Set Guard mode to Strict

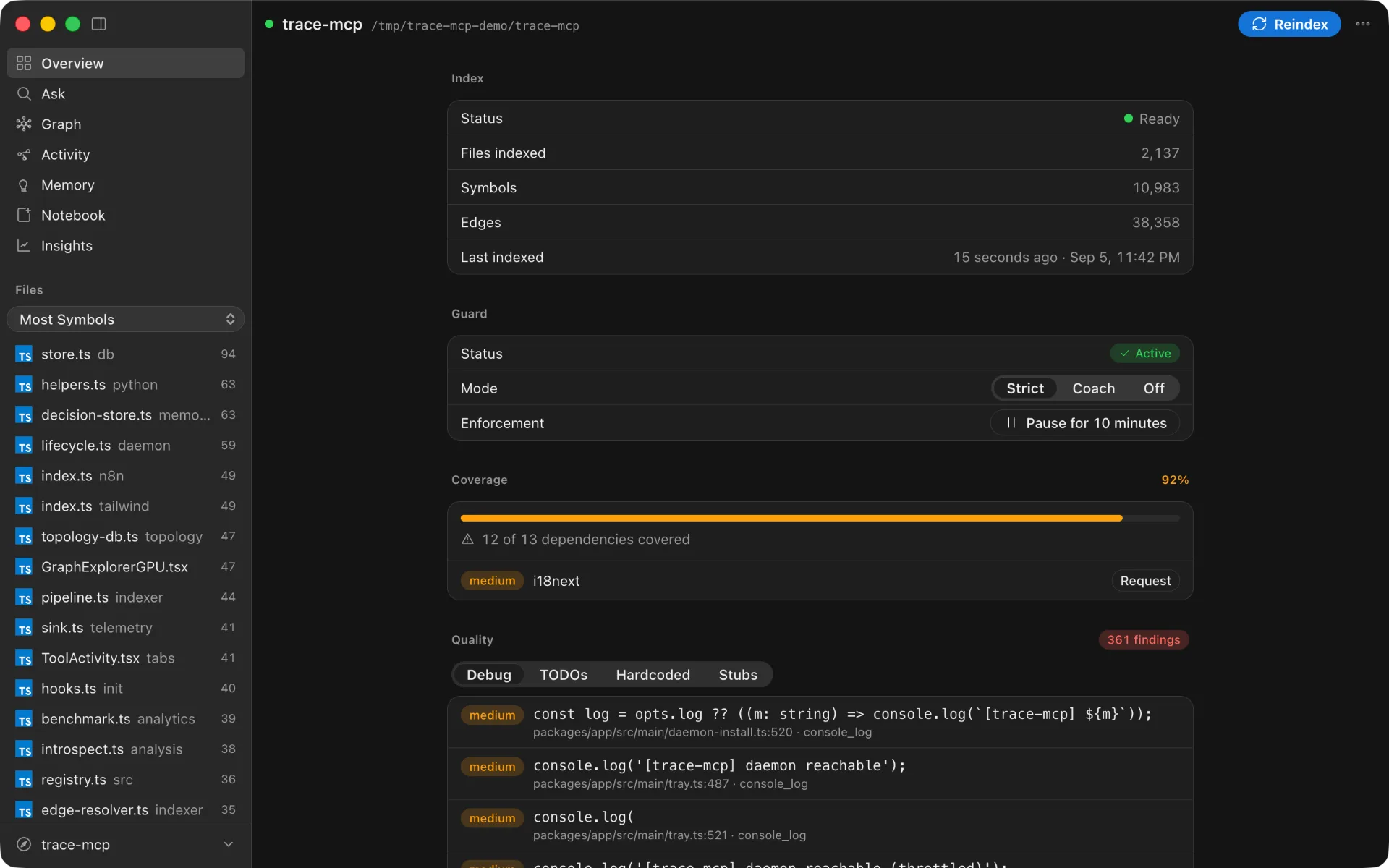coord(1024,388)
